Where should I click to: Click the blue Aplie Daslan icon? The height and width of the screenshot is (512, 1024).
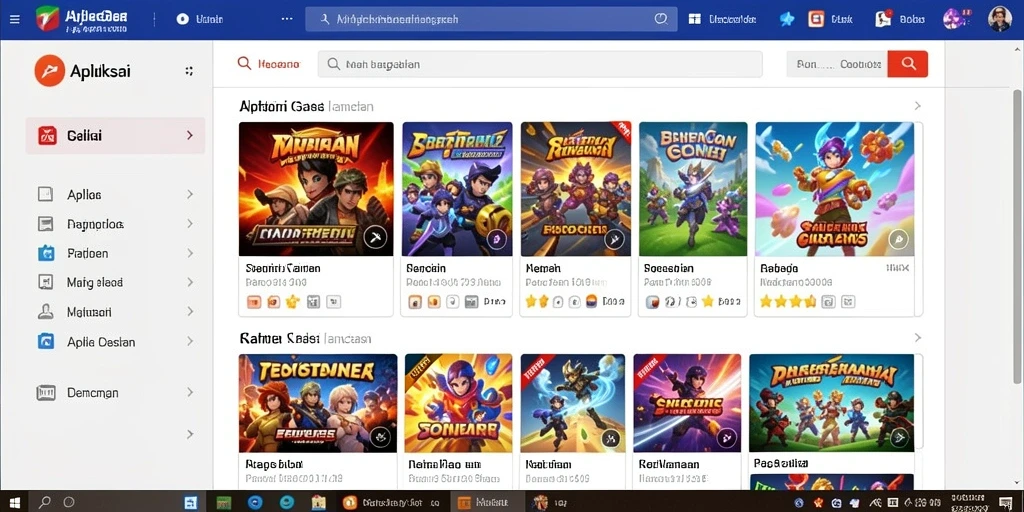tap(46, 341)
